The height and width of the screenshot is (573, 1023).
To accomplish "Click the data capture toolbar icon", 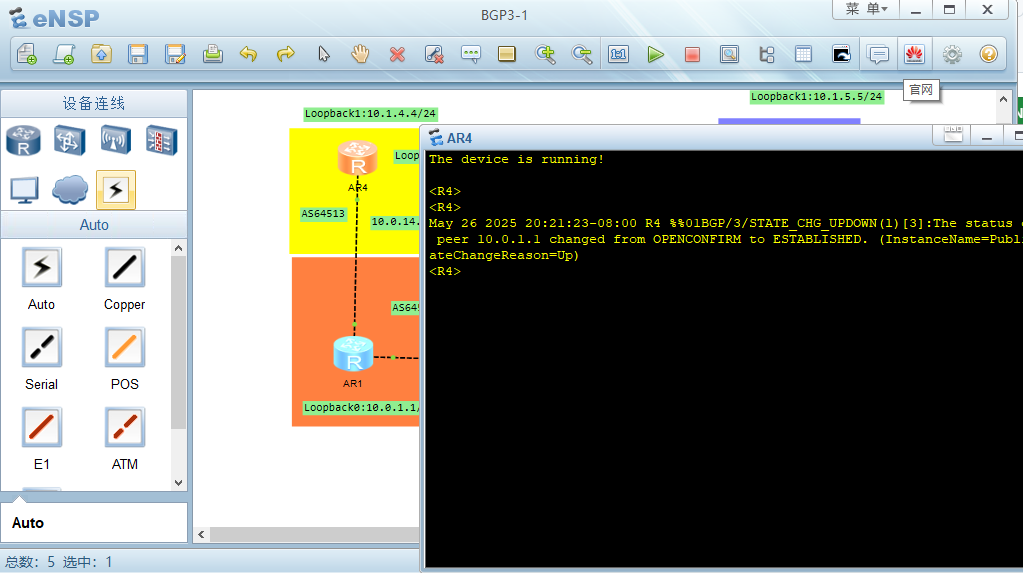I will pyautogui.click(x=729, y=54).
